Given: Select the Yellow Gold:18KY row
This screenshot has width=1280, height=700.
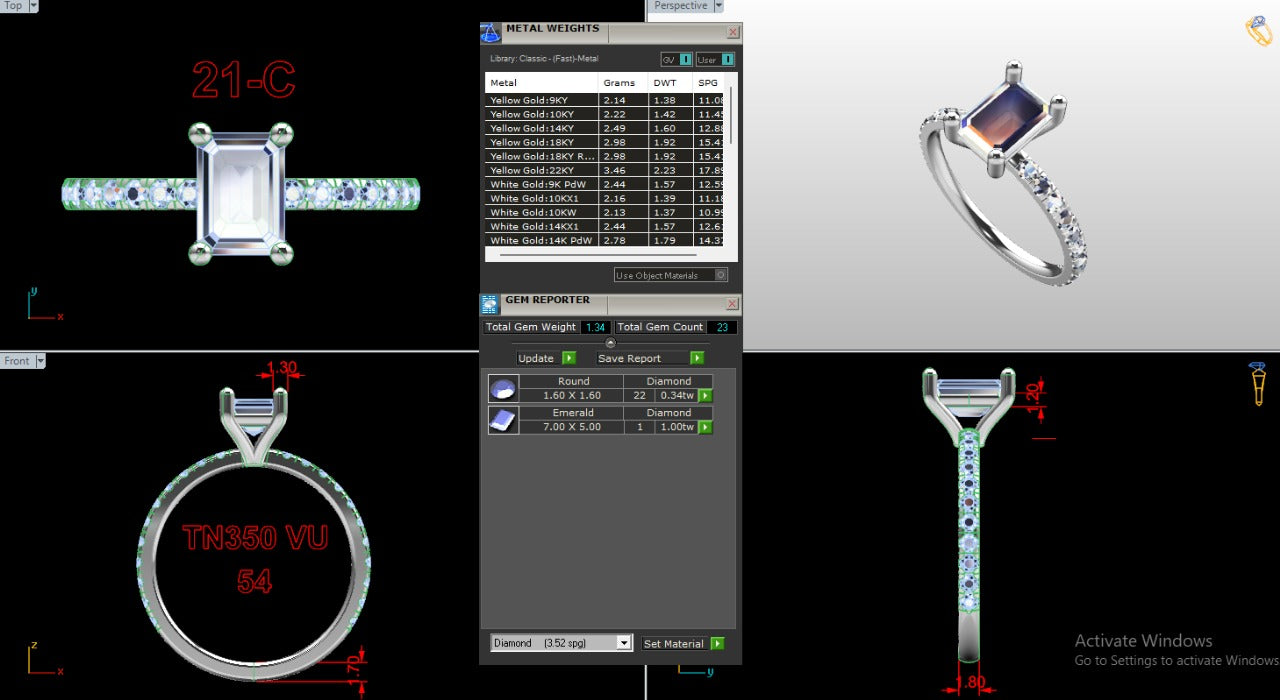Looking at the screenshot, I should [x=605, y=142].
